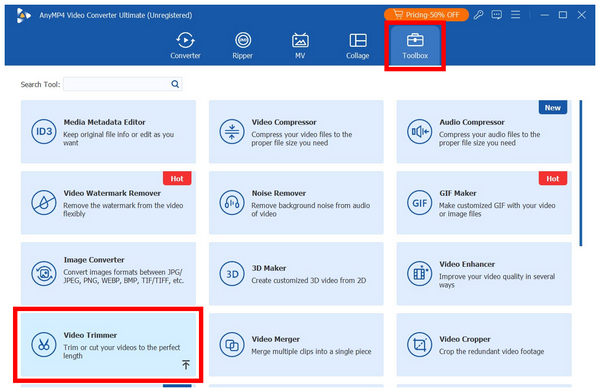Image resolution: width=600 pixels, height=392 pixels.
Task: Open the feedback chat icon
Action: click(497, 15)
